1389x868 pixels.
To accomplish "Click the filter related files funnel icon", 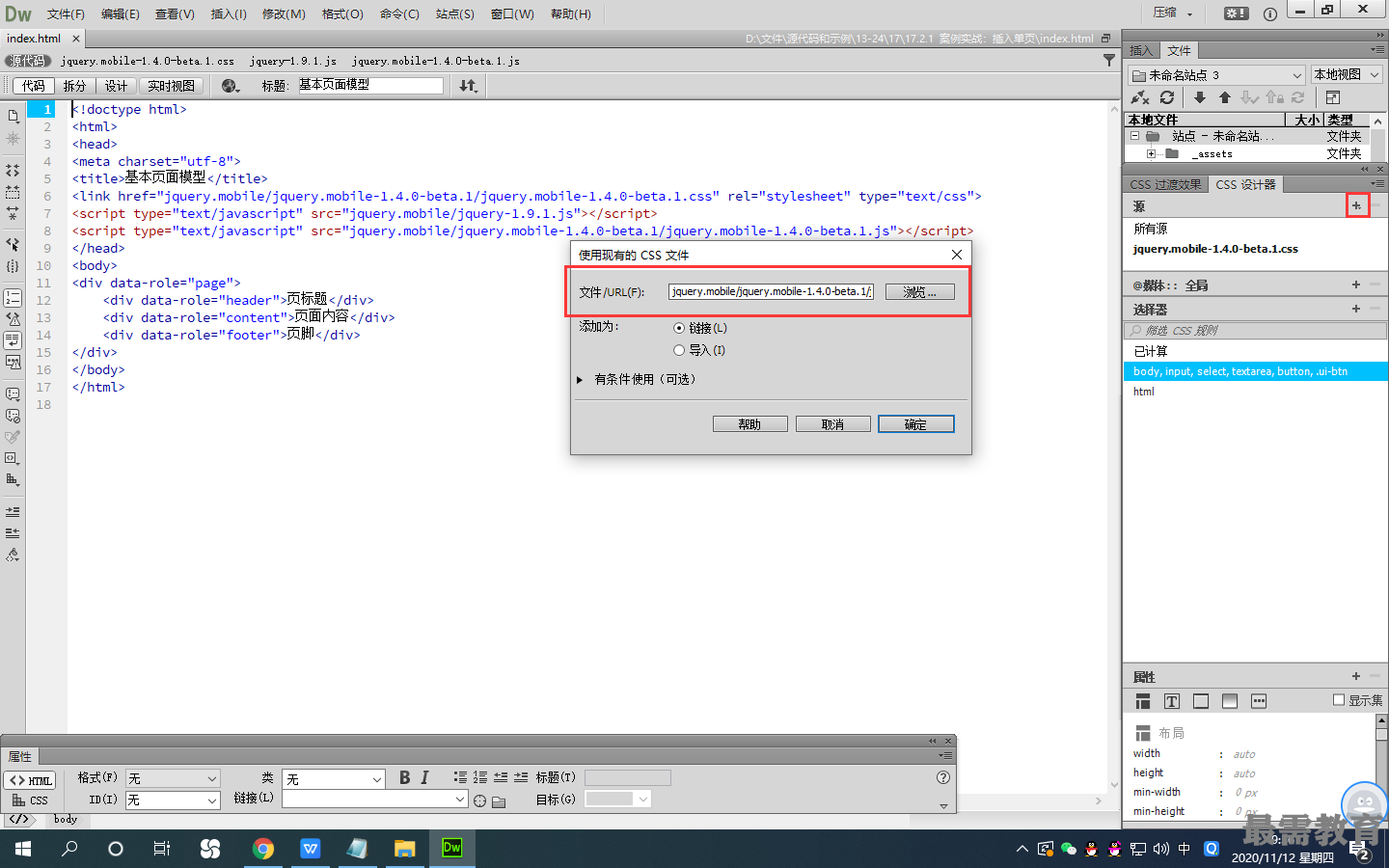I will (x=1109, y=60).
